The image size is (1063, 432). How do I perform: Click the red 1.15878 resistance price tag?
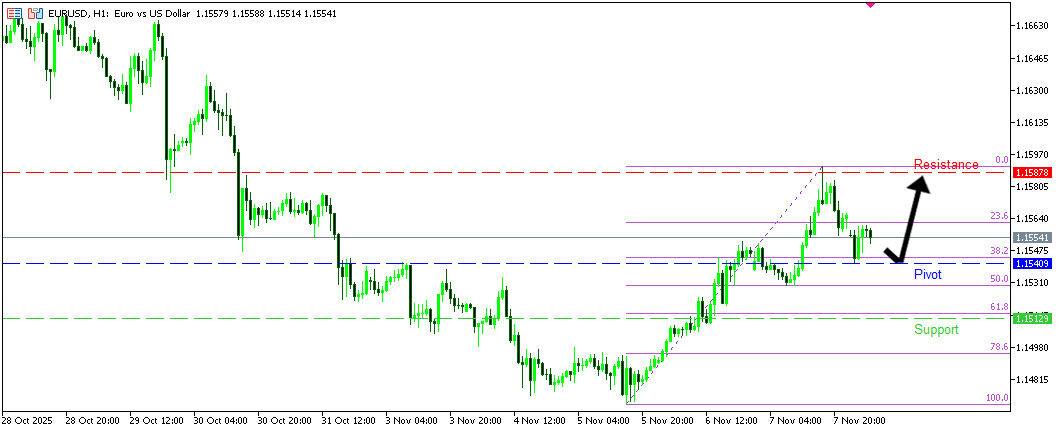(1030, 173)
